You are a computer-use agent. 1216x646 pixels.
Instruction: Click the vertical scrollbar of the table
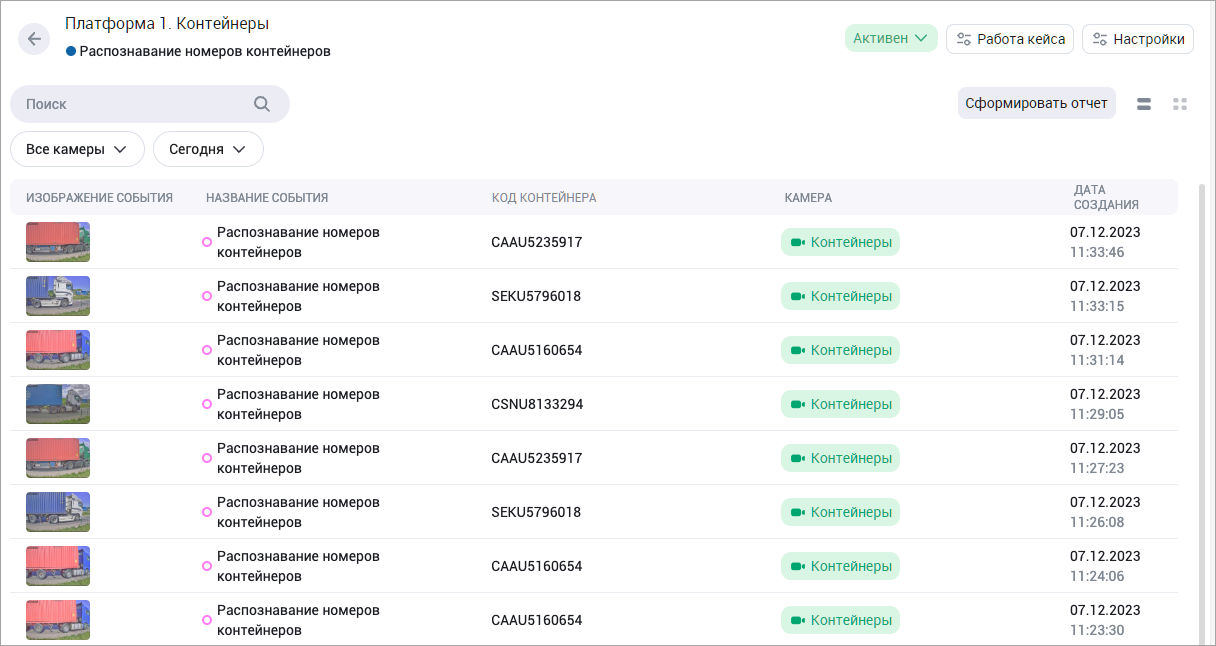click(x=1201, y=400)
